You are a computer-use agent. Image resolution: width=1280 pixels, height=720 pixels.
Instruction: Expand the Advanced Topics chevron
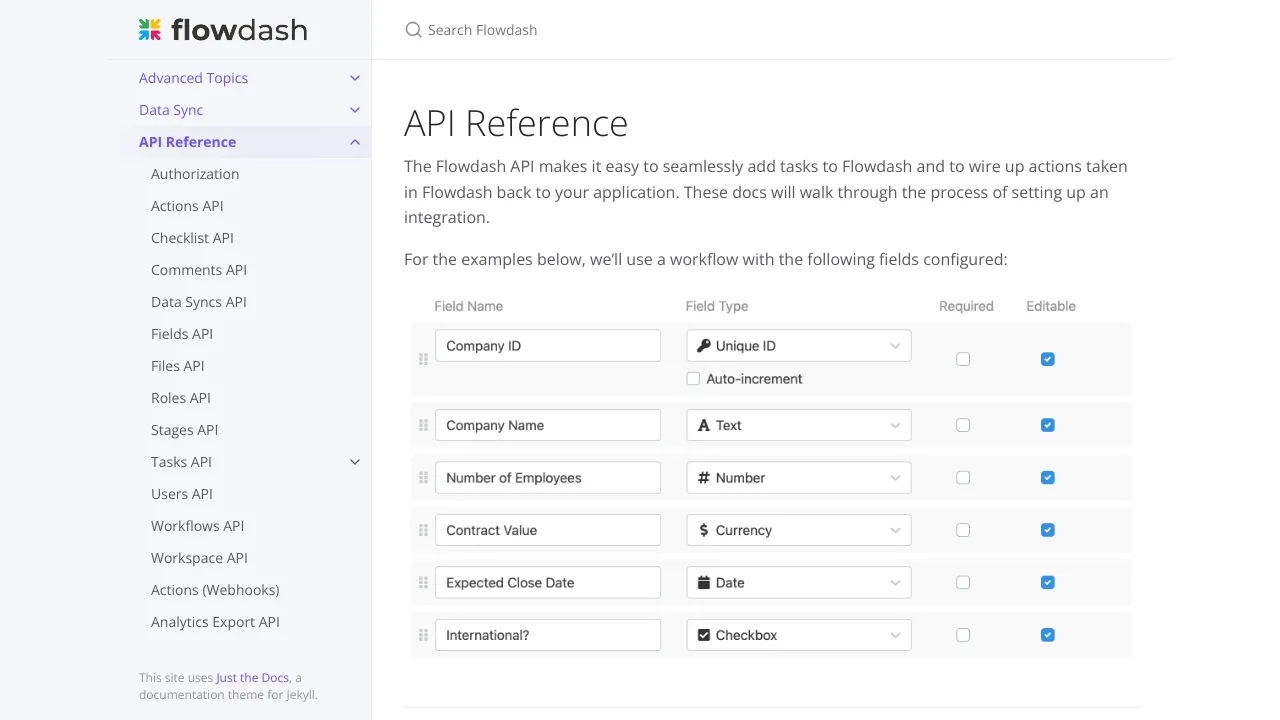(x=355, y=78)
